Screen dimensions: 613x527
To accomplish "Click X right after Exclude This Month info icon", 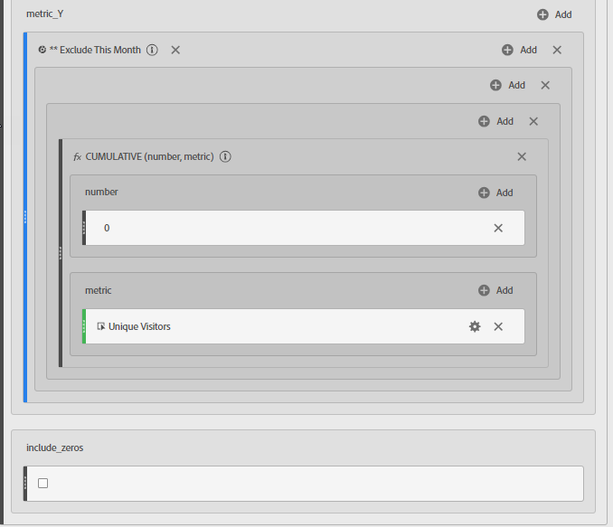I will (x=176, y=50).
